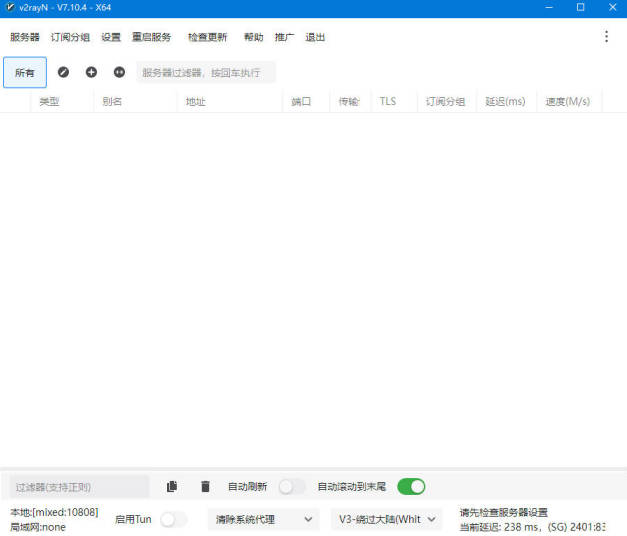This screenshot has width=627, height=536.
Task: Clear the log using the trash icon
Action: (205, 487)
